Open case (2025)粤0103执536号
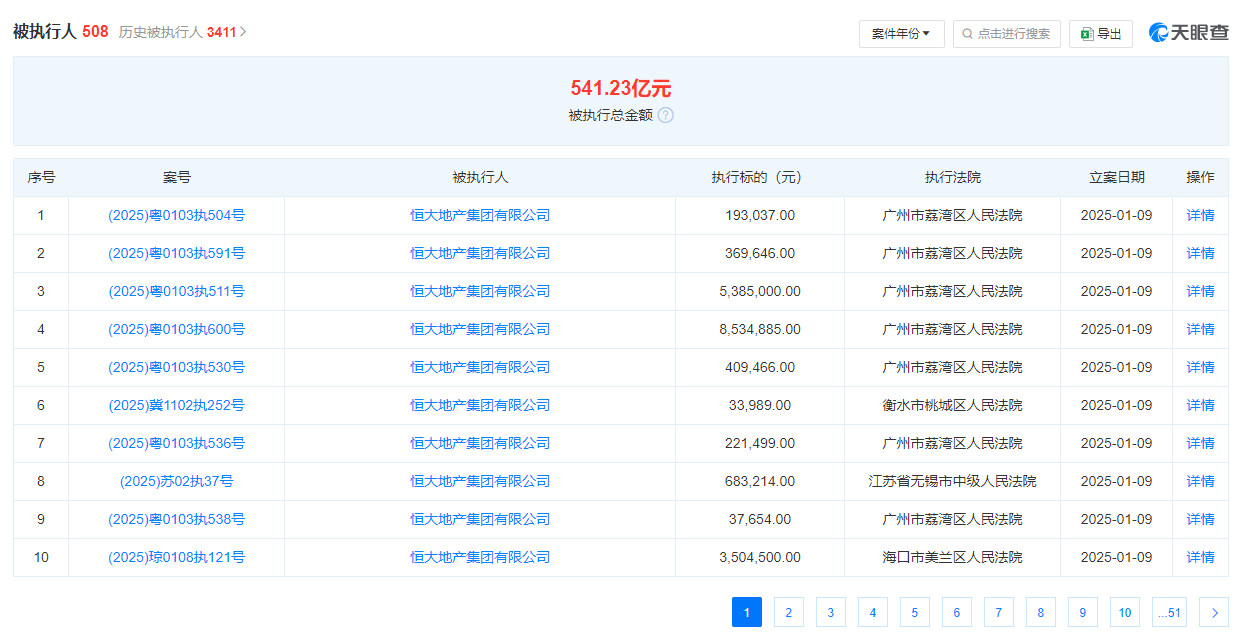Screen dimensions: 1238x641 tap(177, 443)
